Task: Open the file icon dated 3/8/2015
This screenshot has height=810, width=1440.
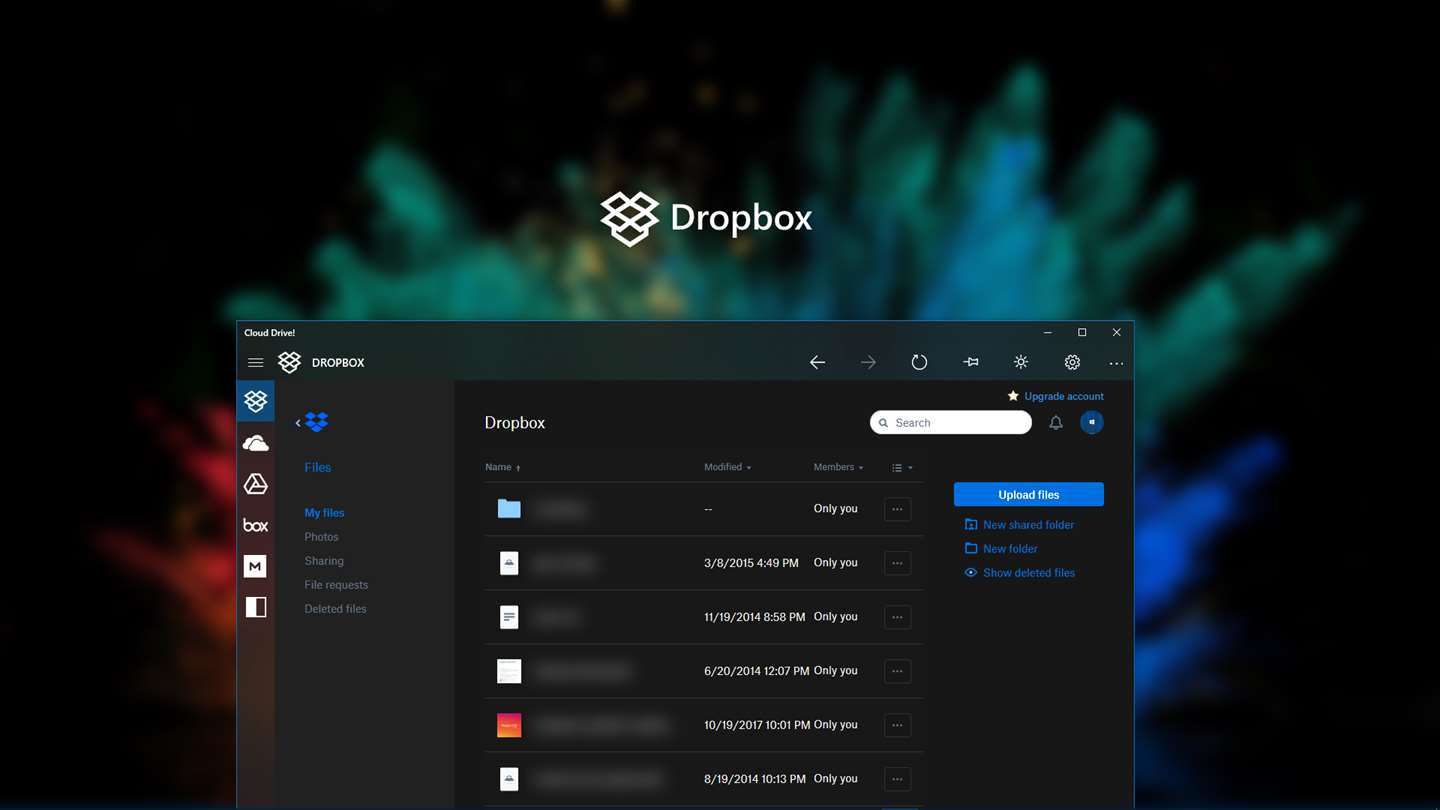Action: (509, 563)
